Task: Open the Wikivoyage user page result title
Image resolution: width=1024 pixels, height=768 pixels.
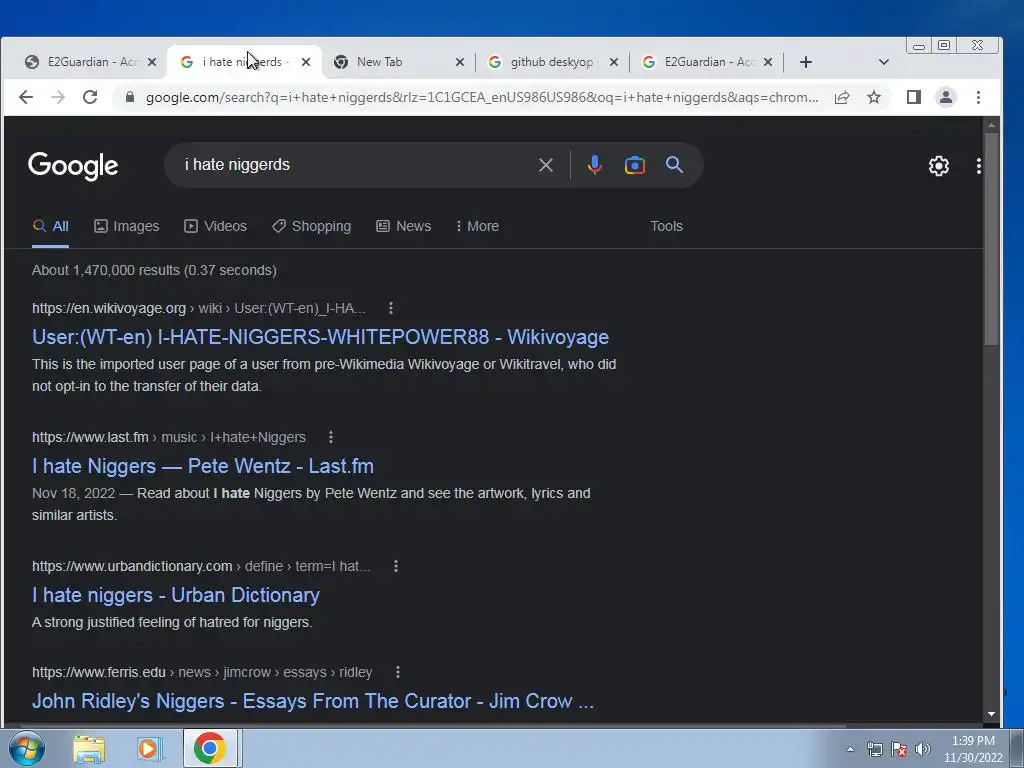Action: click(321, 337)
